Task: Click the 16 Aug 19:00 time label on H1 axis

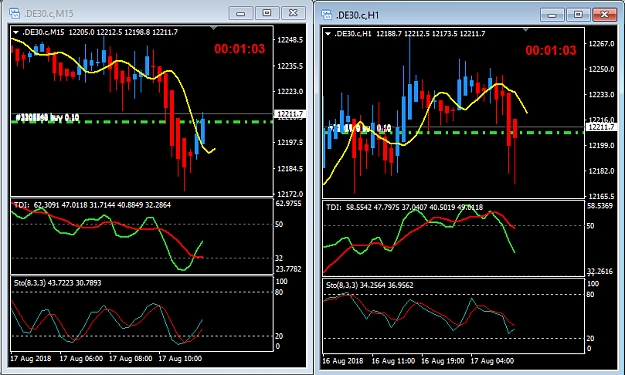Action: (443, 361)
